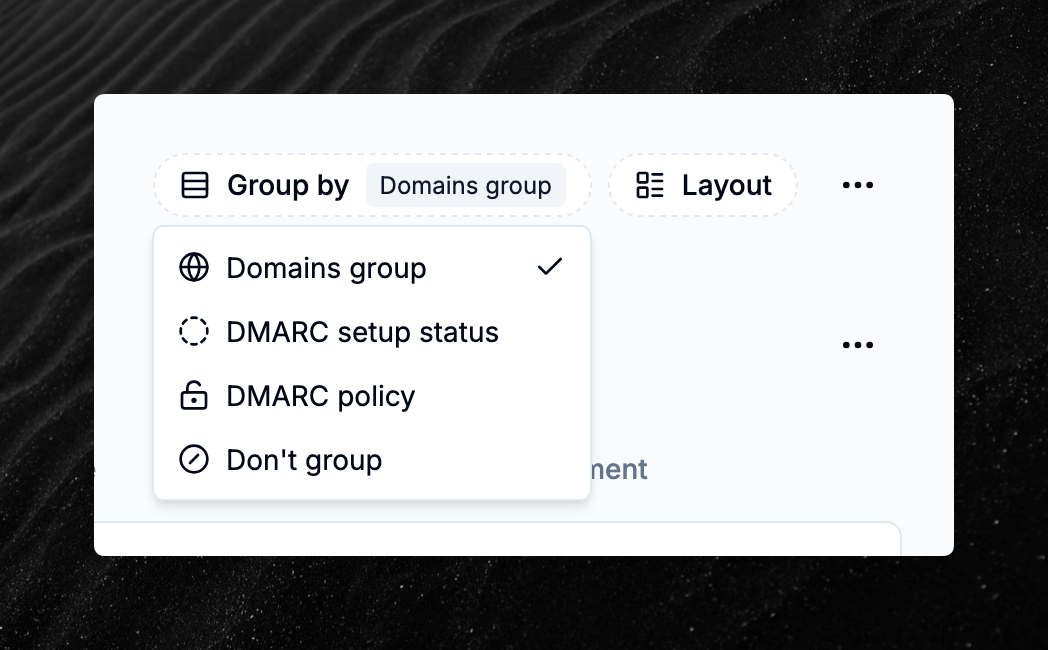Select the DMARC policy grouping option

coord(320,395)
